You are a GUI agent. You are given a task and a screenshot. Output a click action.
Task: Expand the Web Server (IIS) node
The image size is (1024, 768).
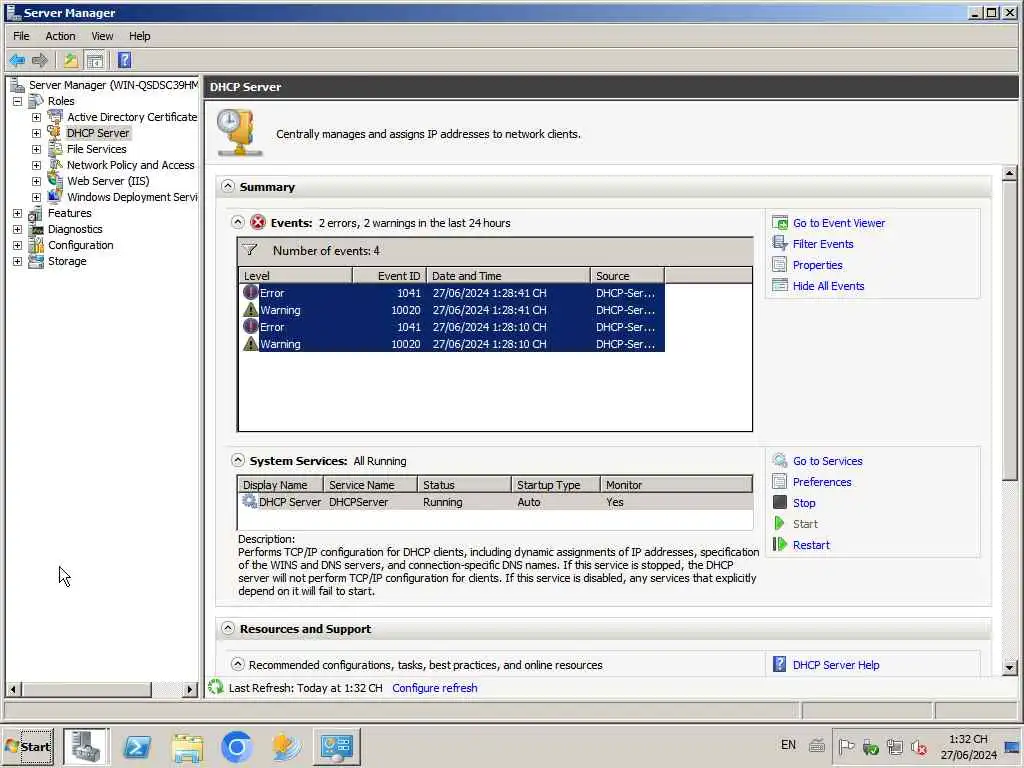(x=37, y=182)
